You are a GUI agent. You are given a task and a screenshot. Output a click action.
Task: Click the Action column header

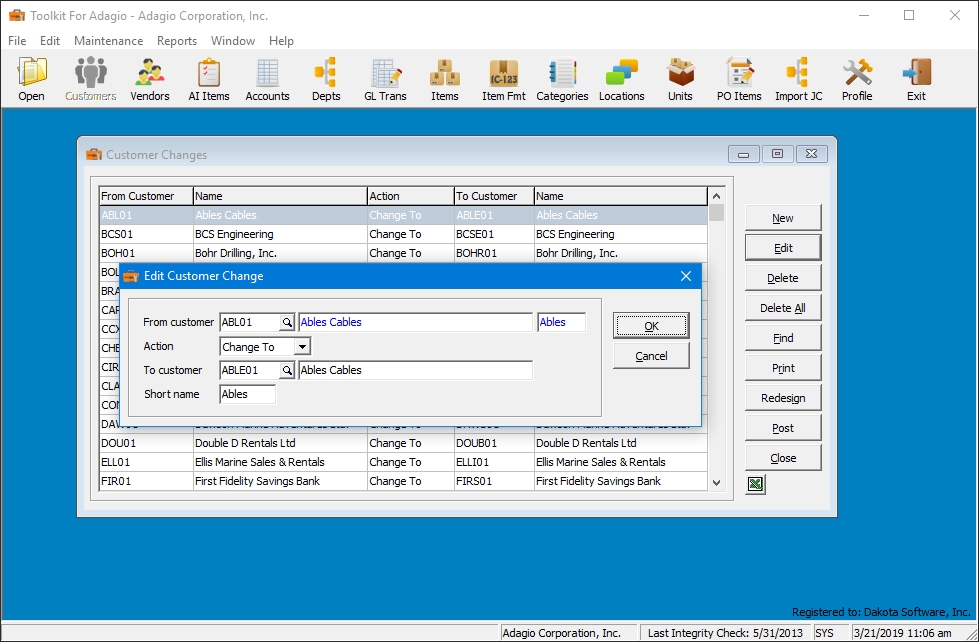(411, 196)
